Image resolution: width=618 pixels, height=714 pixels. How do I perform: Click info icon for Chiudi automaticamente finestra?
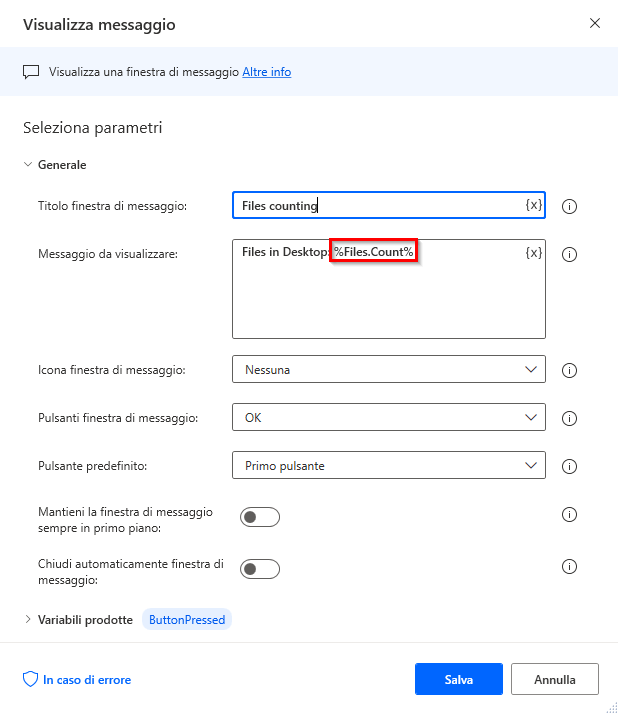tap(570, 566)
